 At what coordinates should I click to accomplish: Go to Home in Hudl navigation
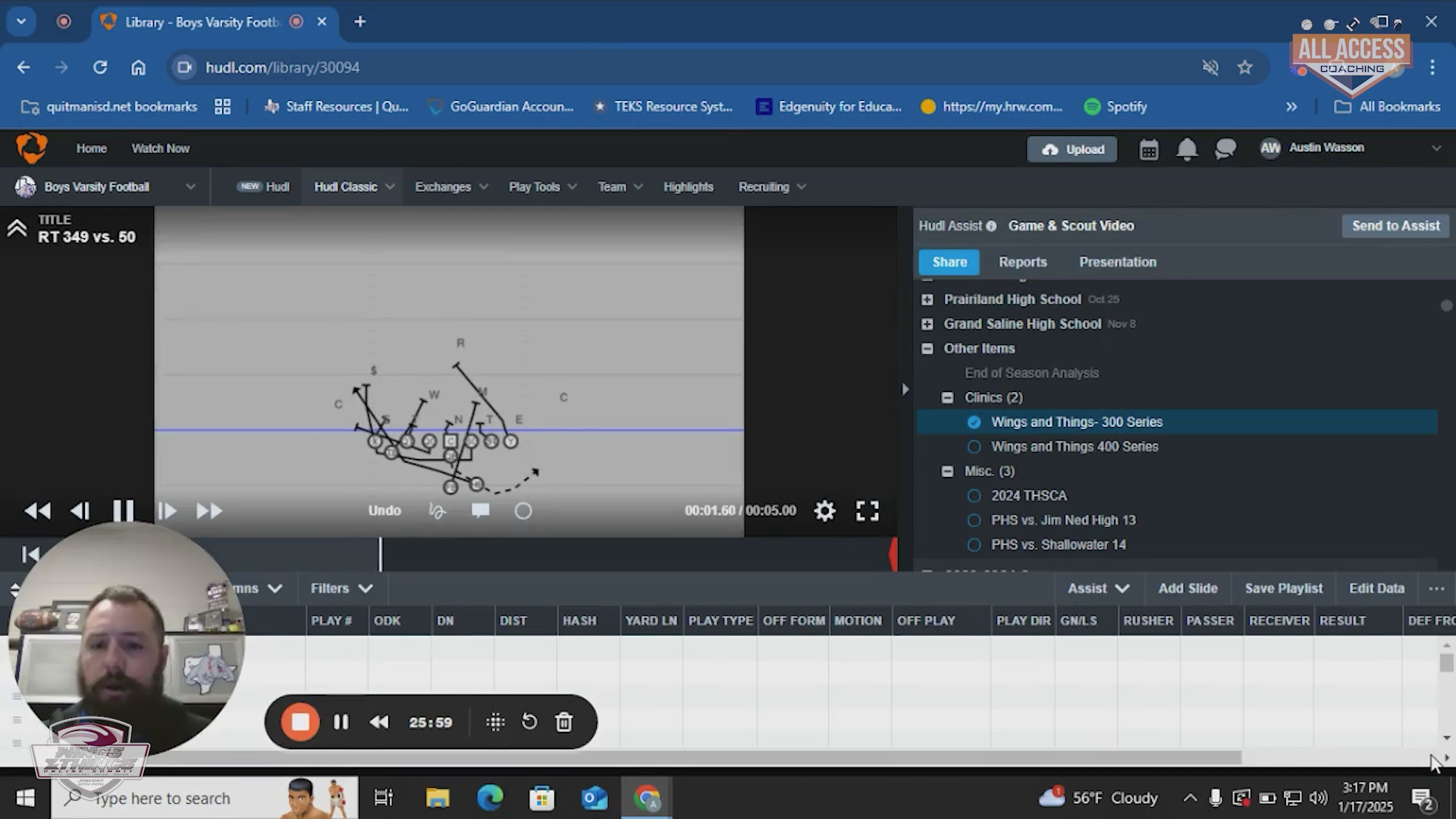91,149
